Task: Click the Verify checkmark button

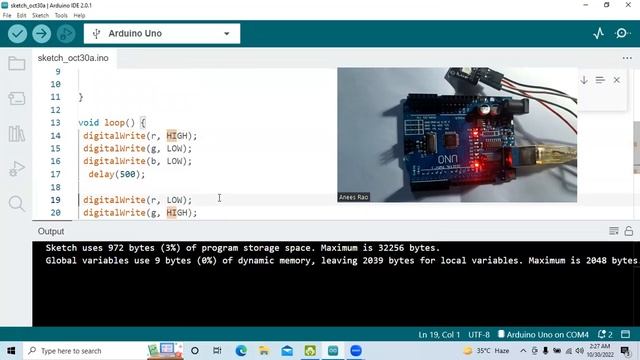Action: click(x=17, y=33)
